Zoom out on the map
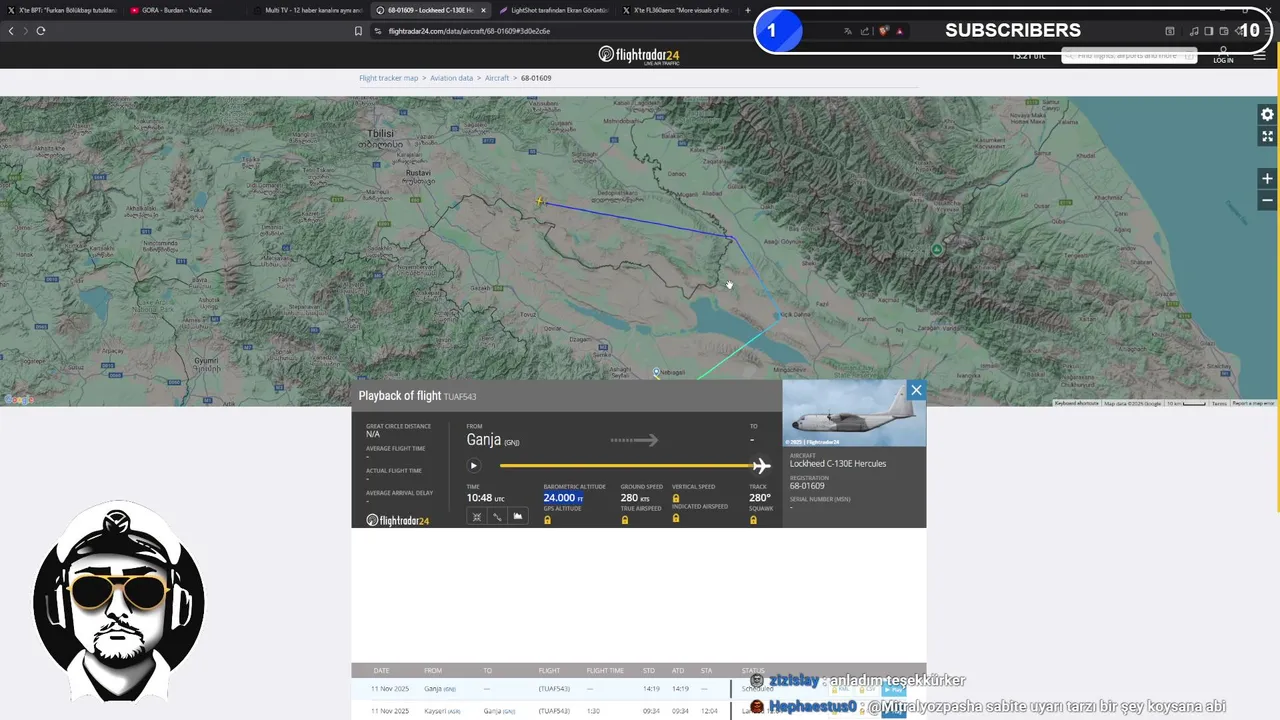1280x720 pixels. 1267,200
